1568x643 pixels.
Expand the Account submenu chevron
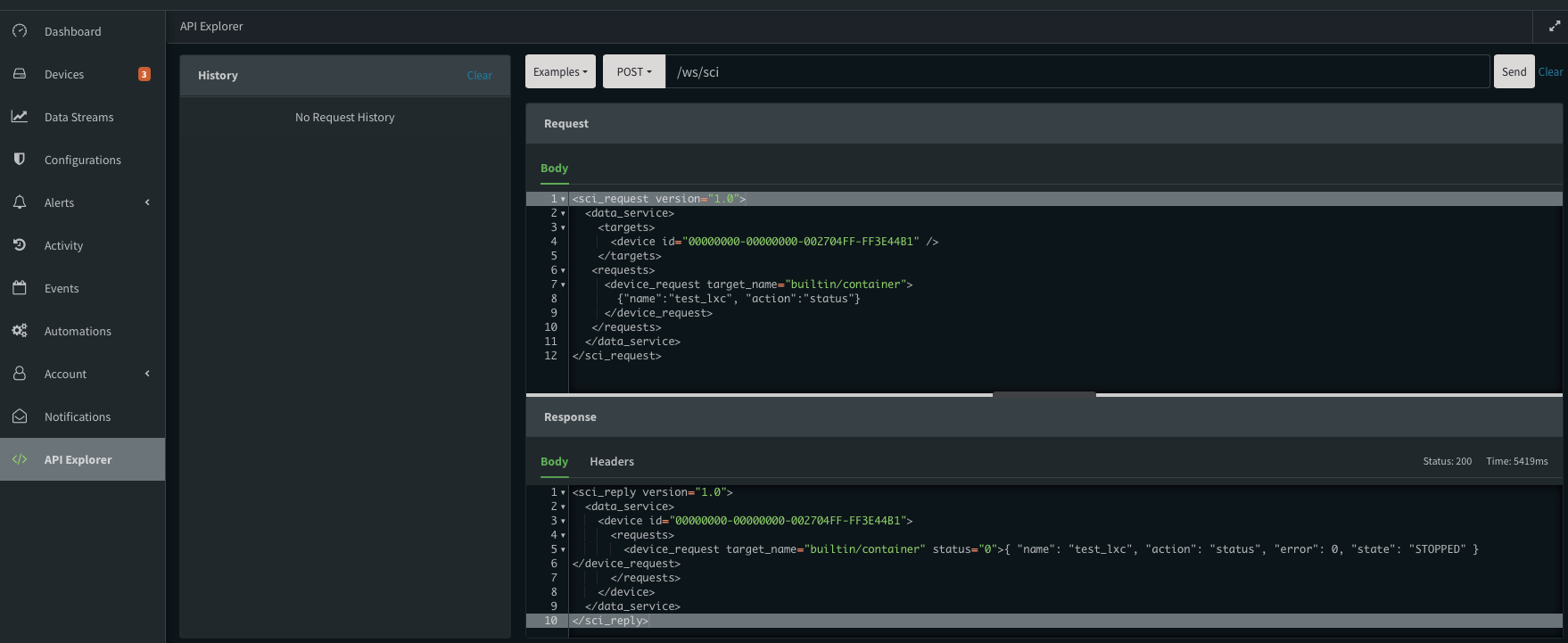click(147, 374)
